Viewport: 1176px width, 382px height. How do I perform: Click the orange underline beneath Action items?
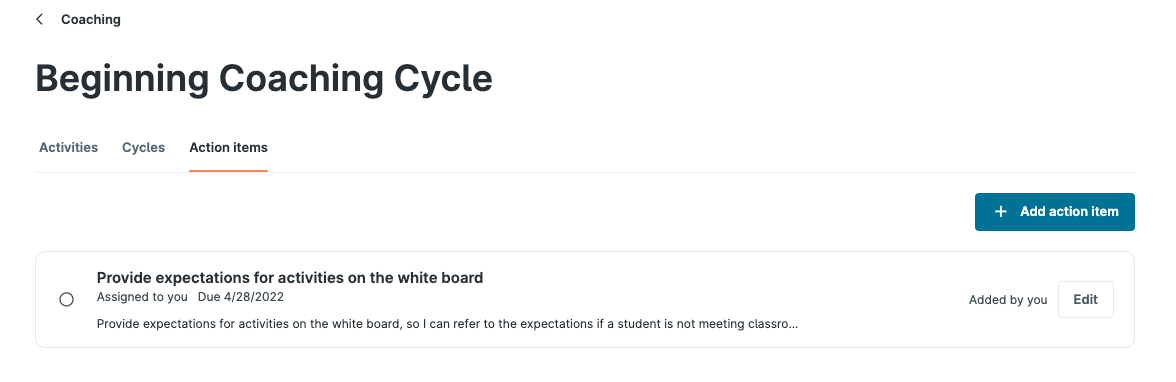tap(228, 171)
